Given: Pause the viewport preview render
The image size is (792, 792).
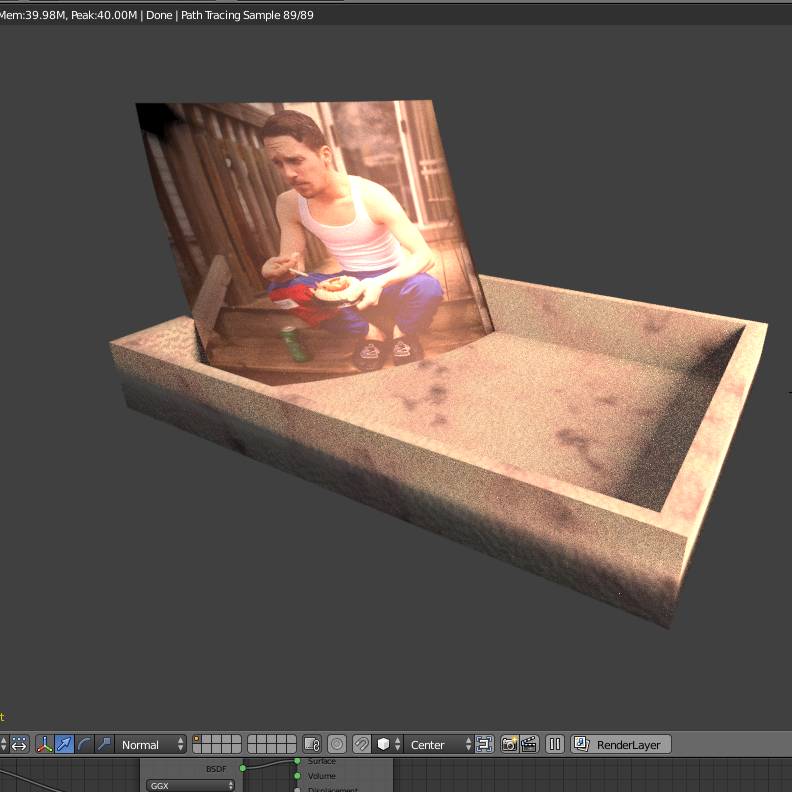Looking at the screenshot, I should pos(555,745).
